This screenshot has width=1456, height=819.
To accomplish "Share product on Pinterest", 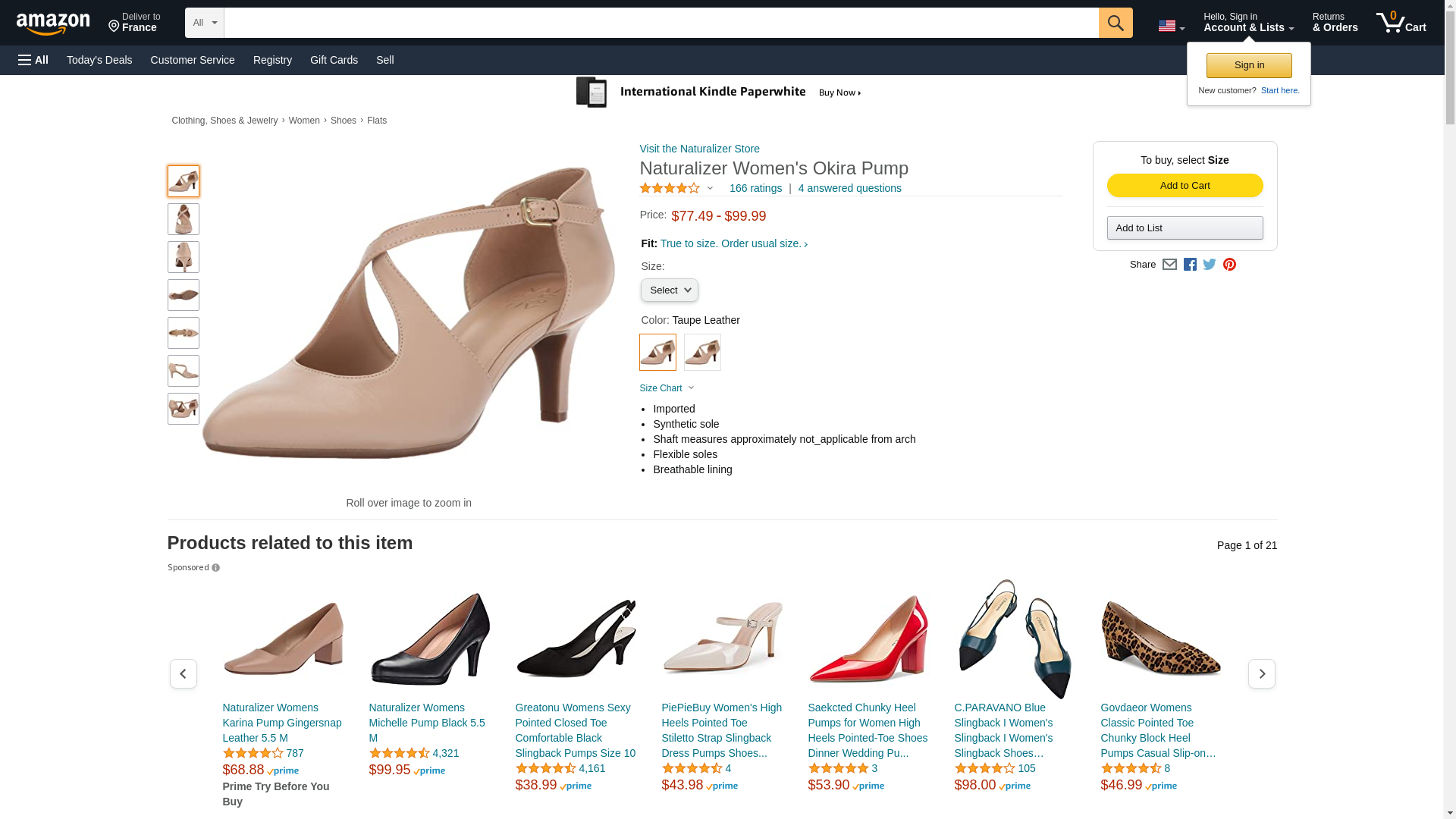I will click(x=1229, y=265).
